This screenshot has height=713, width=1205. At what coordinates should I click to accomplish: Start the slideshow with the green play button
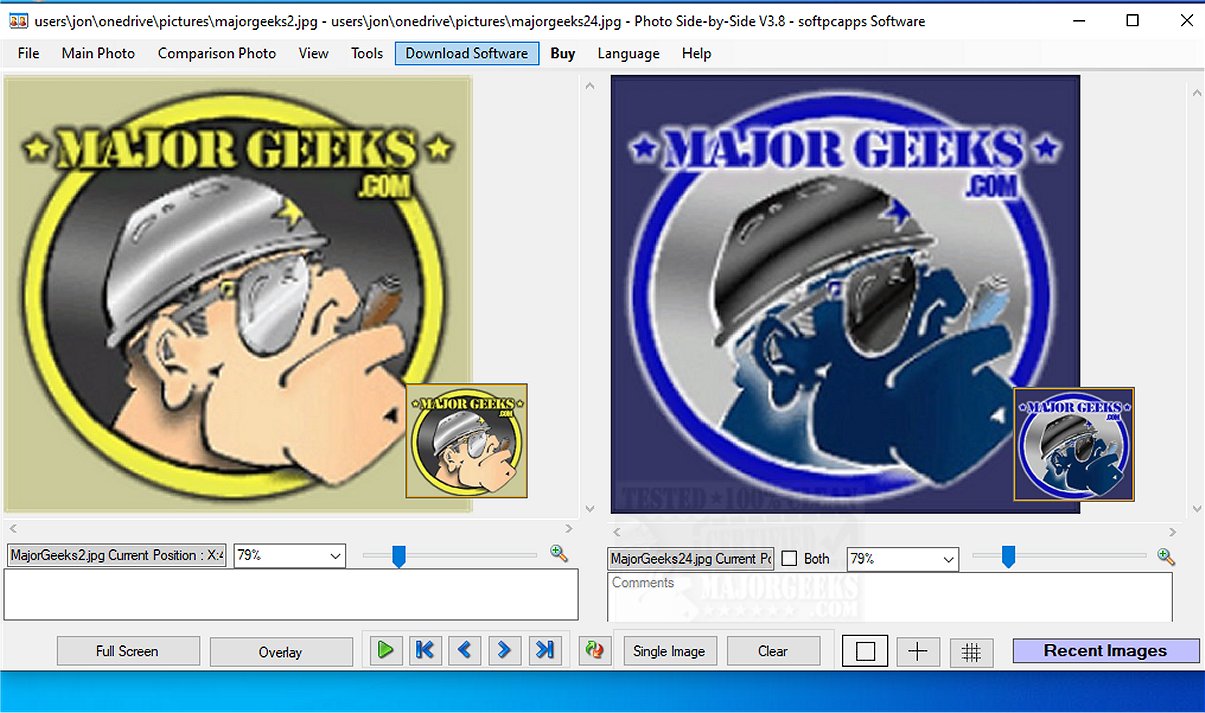(385, 650)
